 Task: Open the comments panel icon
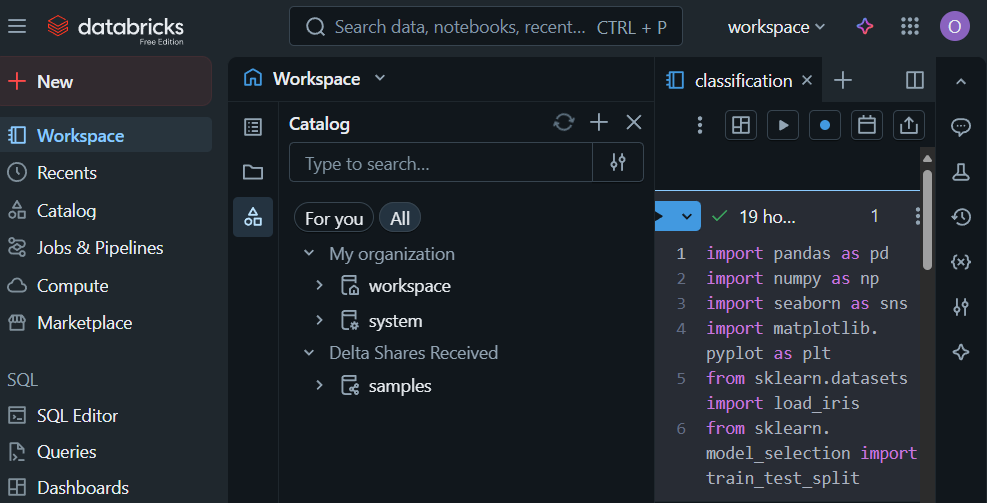coord(961,127)
